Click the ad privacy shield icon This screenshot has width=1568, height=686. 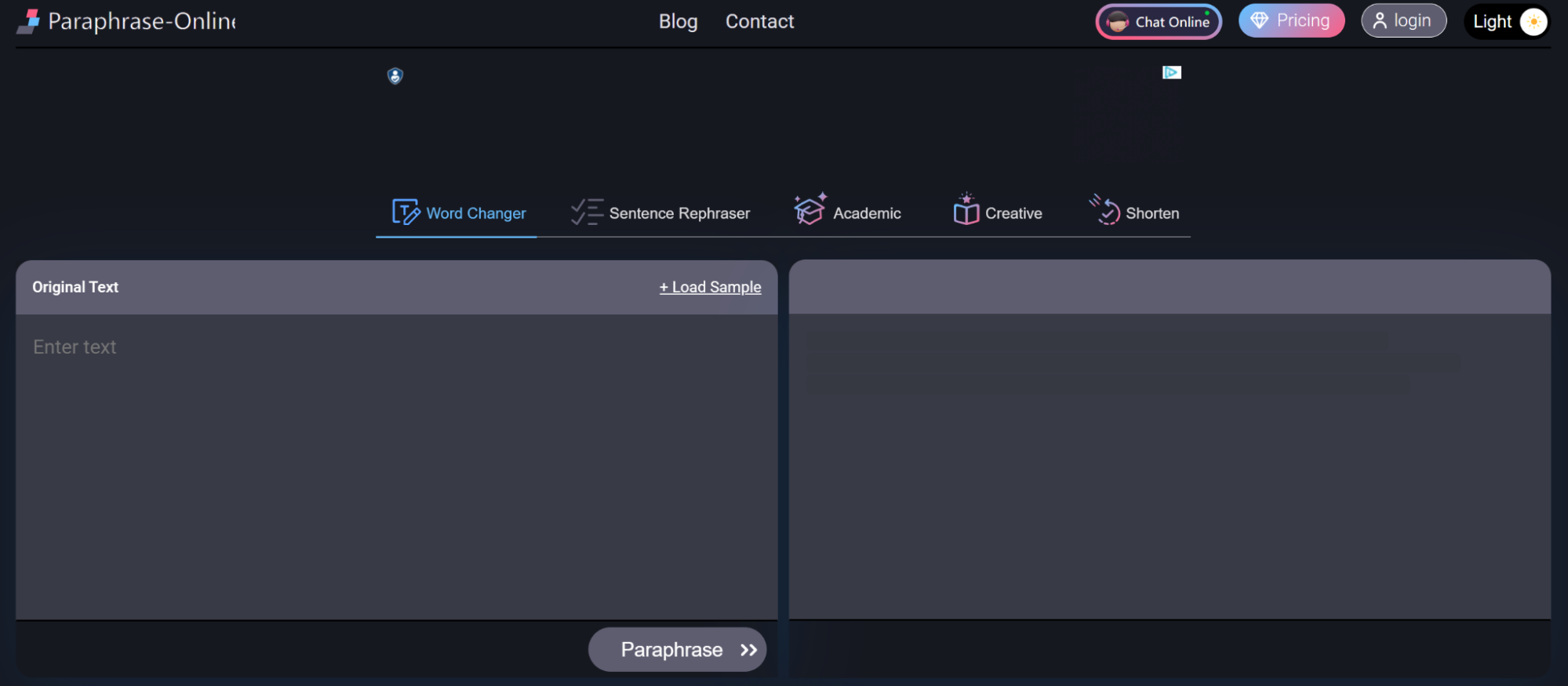[395, 76]
